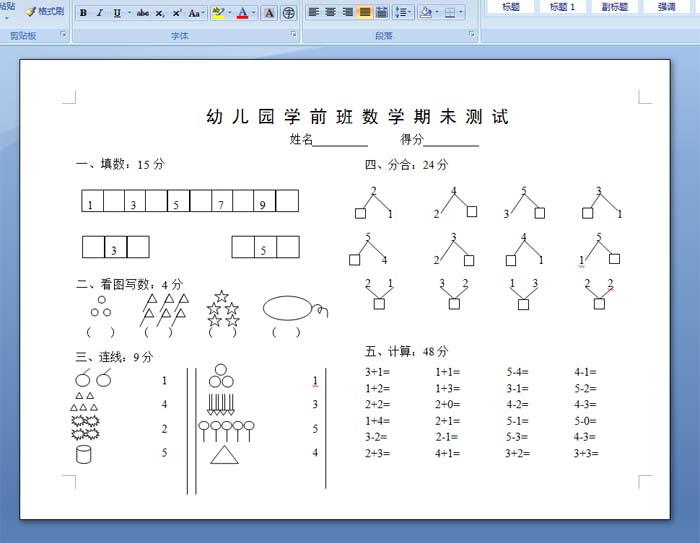
Task: Apply the 副标题 style
Action: (x=615, y=7)
